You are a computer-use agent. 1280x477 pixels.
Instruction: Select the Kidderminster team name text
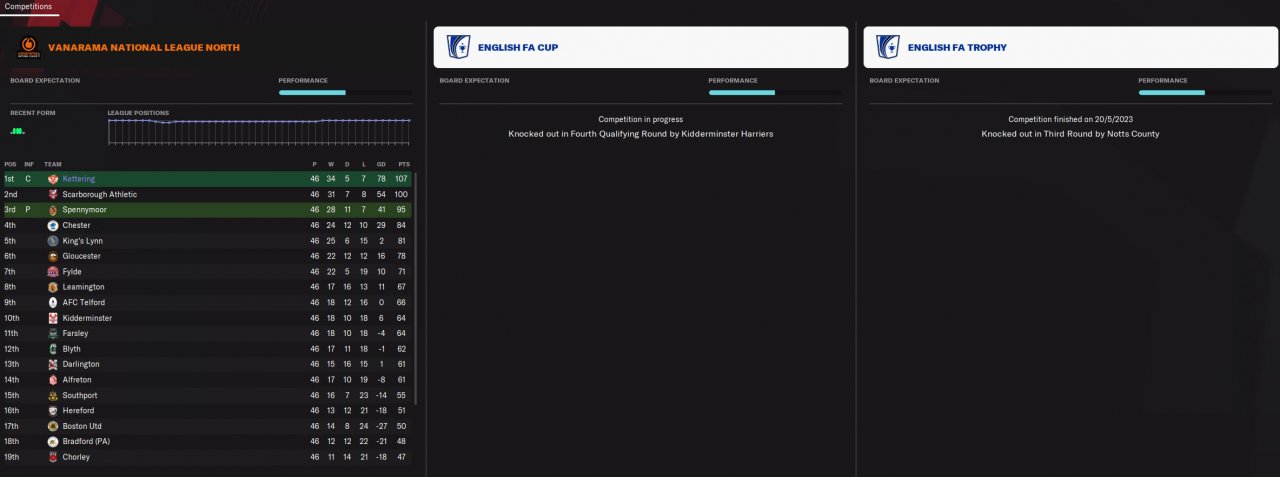point(87,318)
